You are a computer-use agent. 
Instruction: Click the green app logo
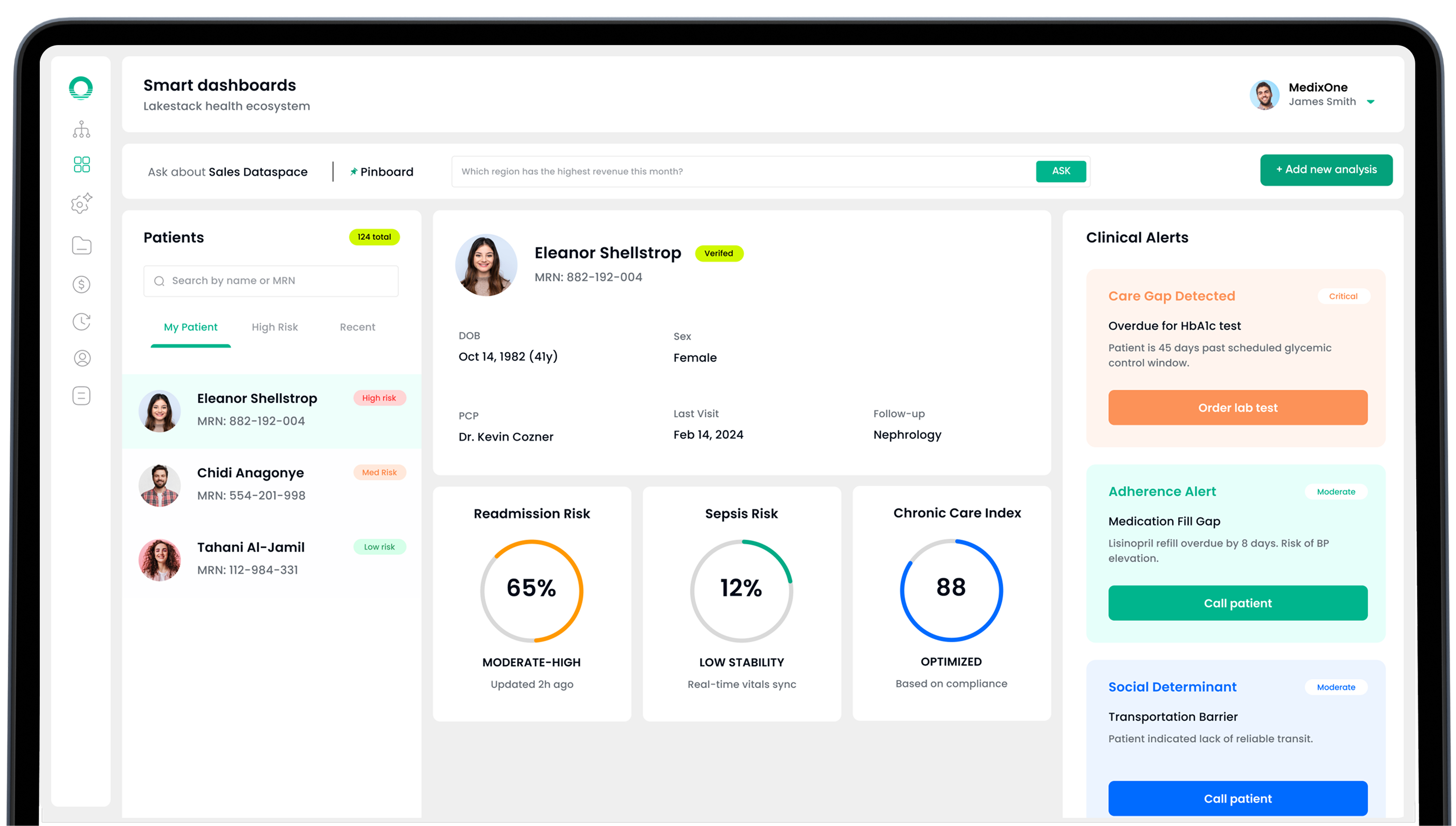point(80,88)
